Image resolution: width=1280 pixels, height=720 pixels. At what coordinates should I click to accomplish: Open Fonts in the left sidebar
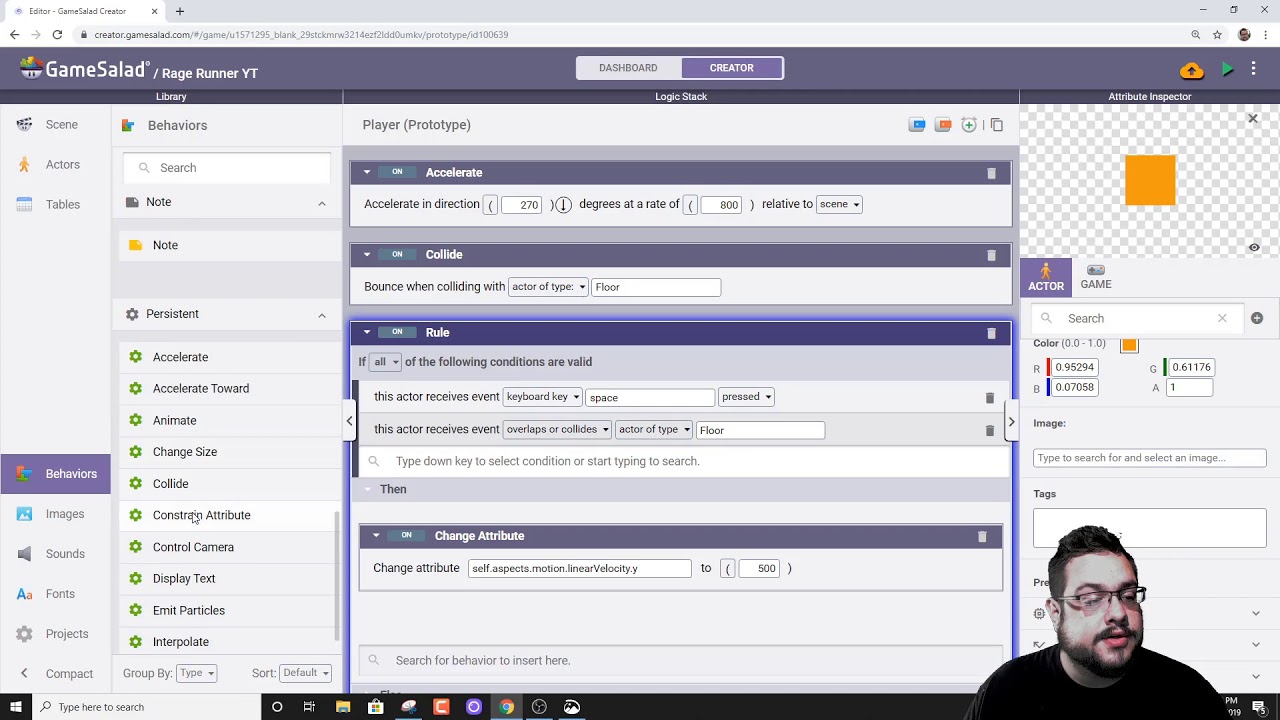[55, 594]
